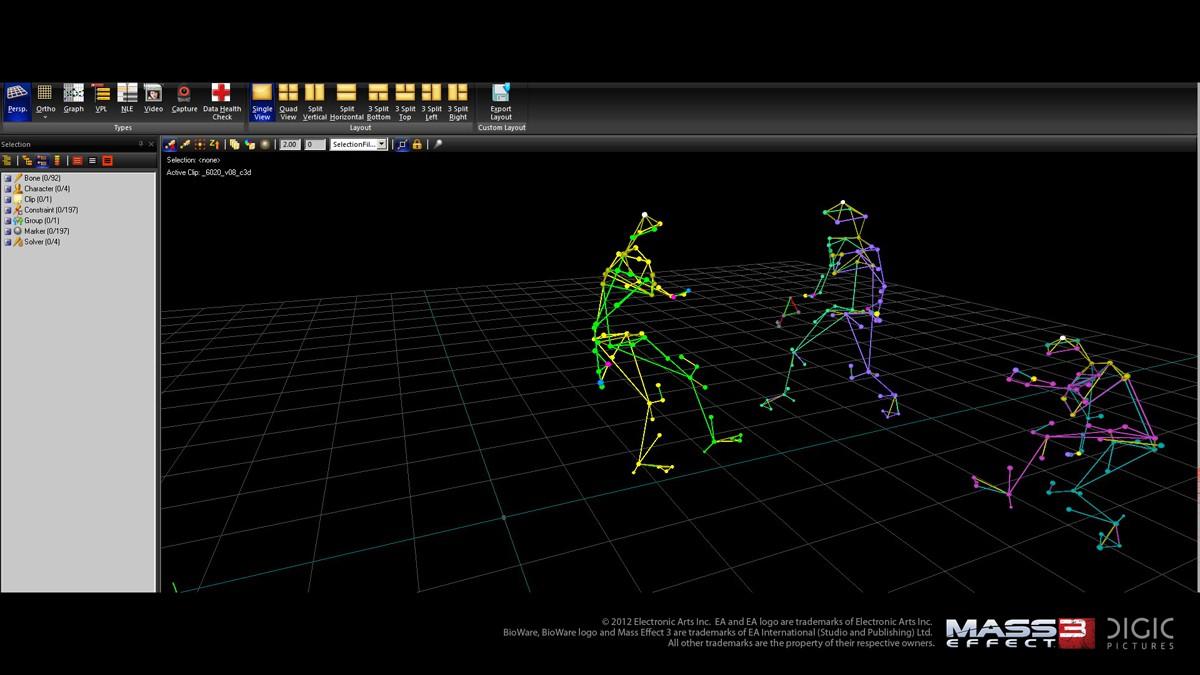Image resolution: width=1200 pixels, height=675 pixels.
Task: Click the 2.00 value input field
Action: [x=289, y=145]
